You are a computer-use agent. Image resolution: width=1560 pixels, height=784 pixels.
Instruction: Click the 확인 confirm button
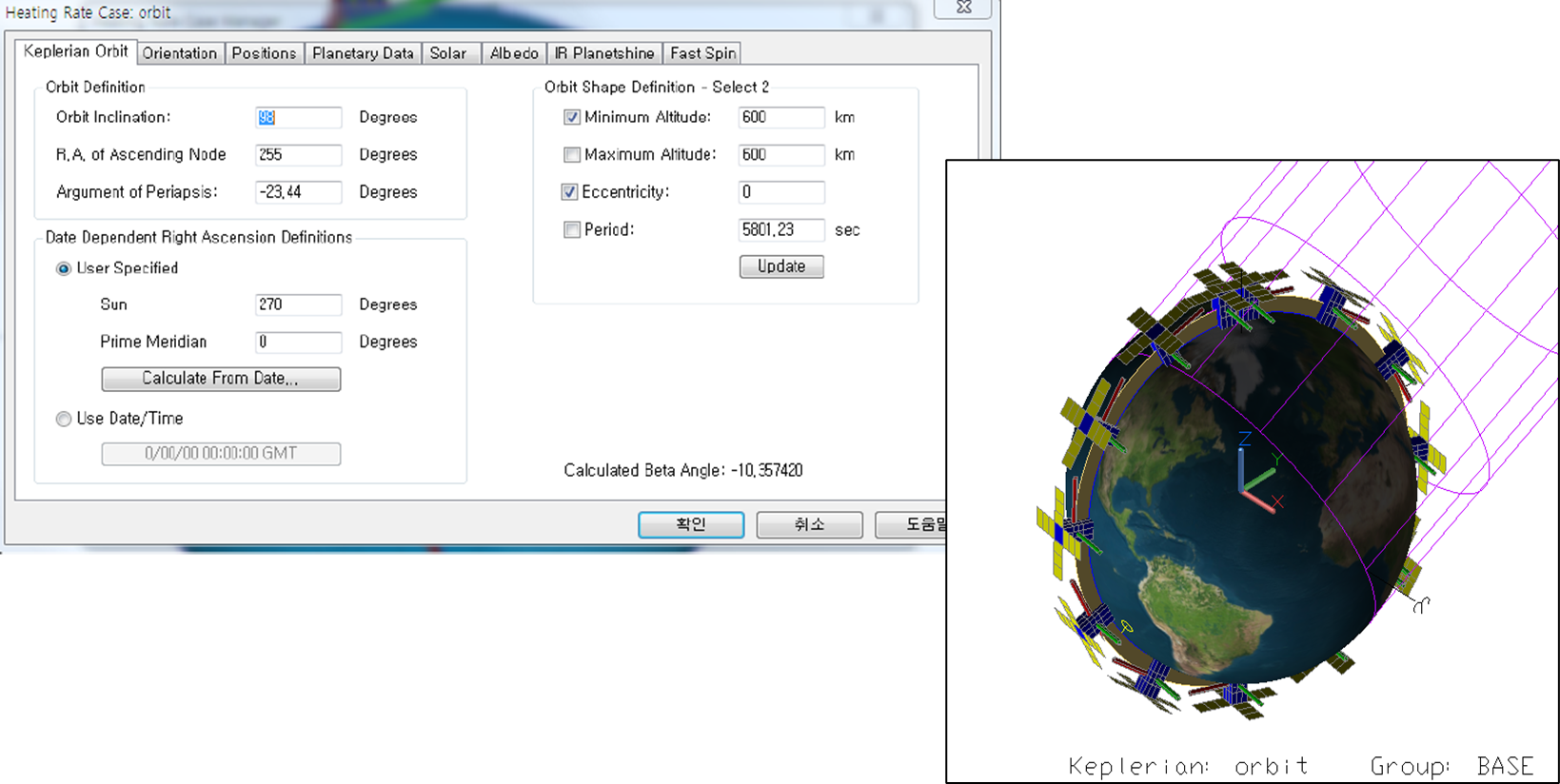[691, 524]
